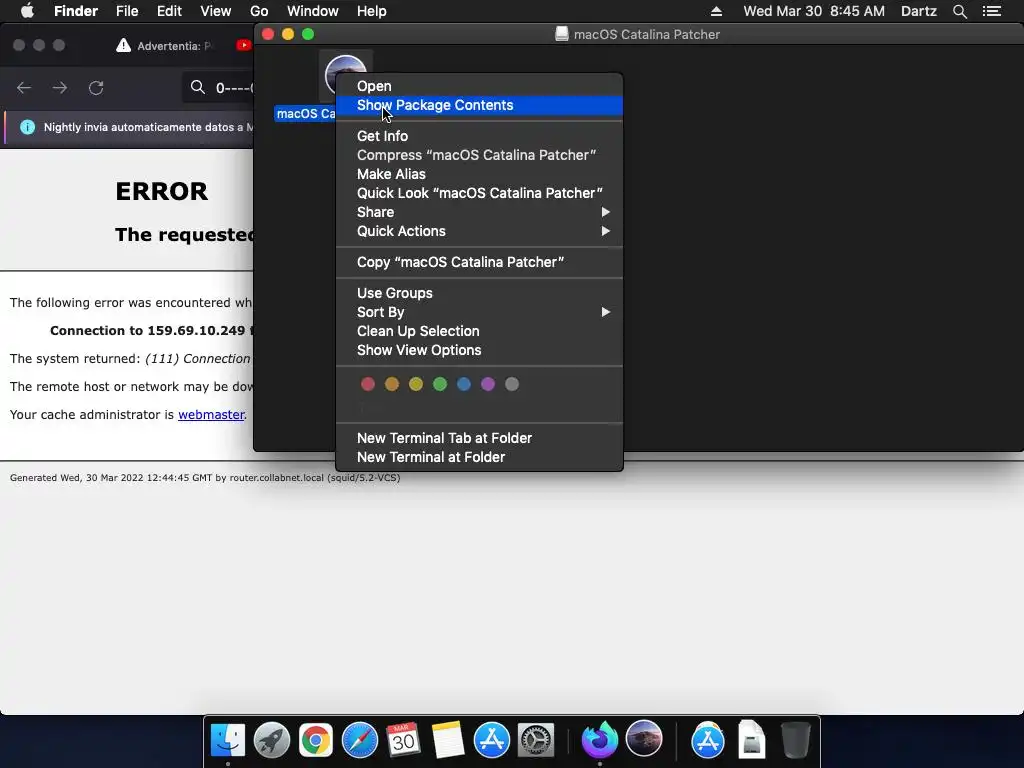Open Notes app in the dock

click(x=448, y=740)
